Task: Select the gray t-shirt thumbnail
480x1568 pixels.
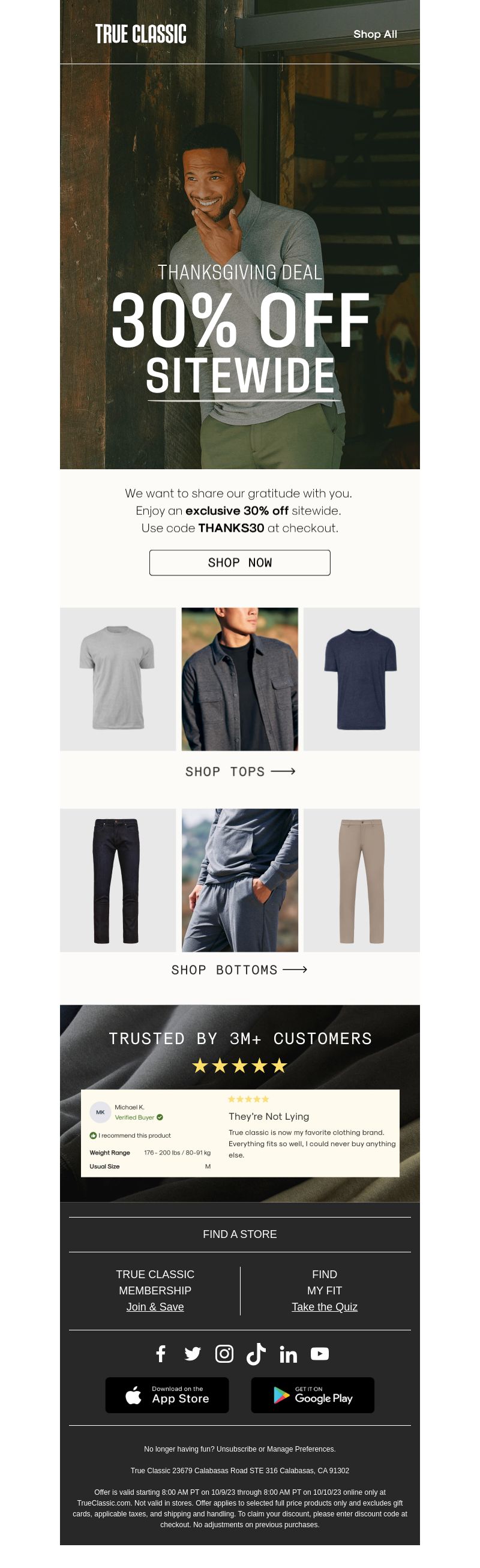Action: point(118,679)
